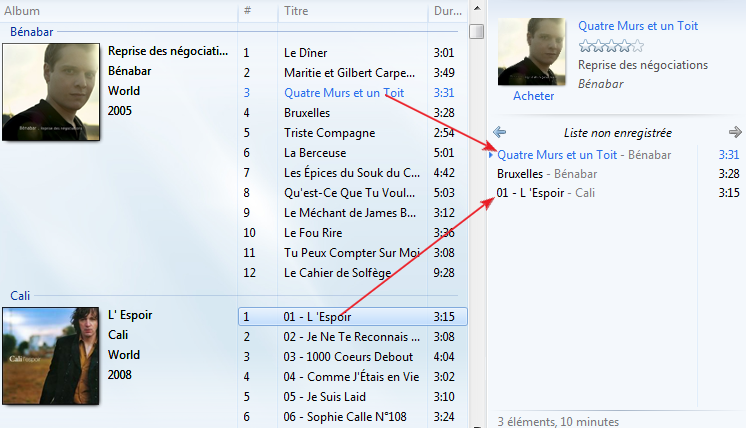Select track Les Épices du Souk du C...
The width and height of the screenshot is (746, 428).
pyautogui.click(x=353, y=173)
